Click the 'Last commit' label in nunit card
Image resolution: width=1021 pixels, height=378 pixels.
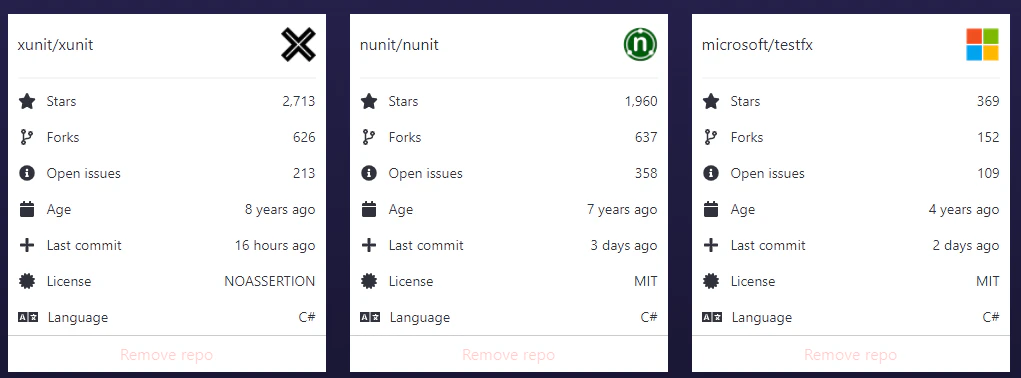(426, 245)
